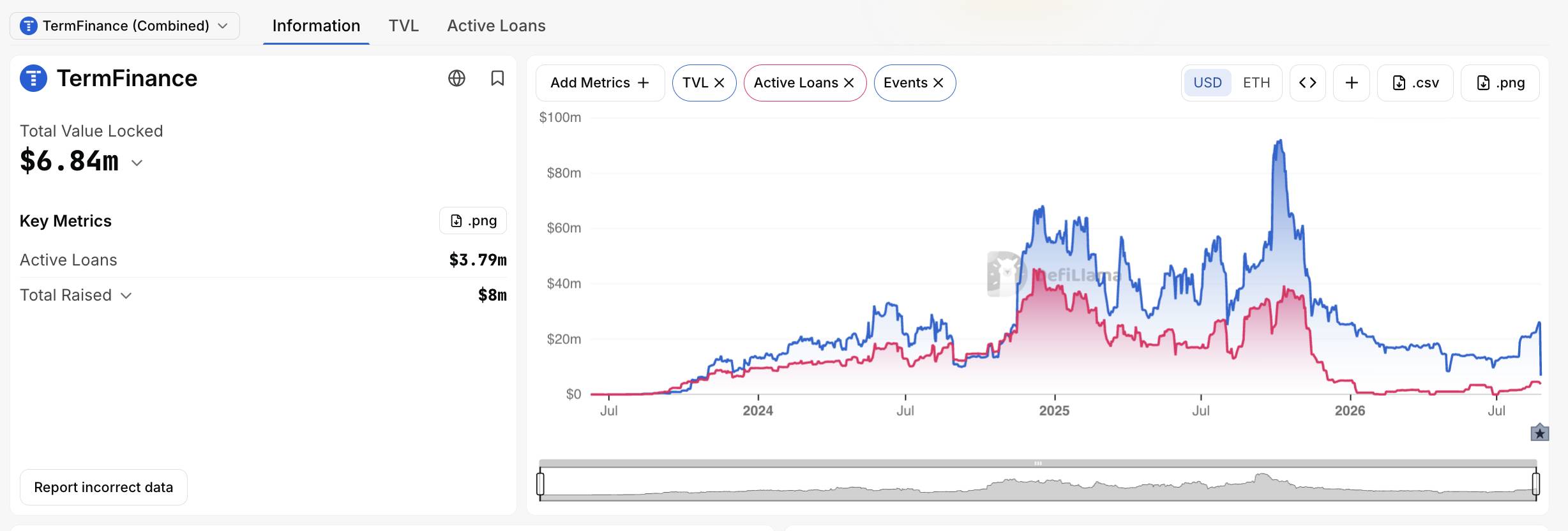Click the TermFinance logo beside the heading
1568x531 pixels.
pos(33,79)
